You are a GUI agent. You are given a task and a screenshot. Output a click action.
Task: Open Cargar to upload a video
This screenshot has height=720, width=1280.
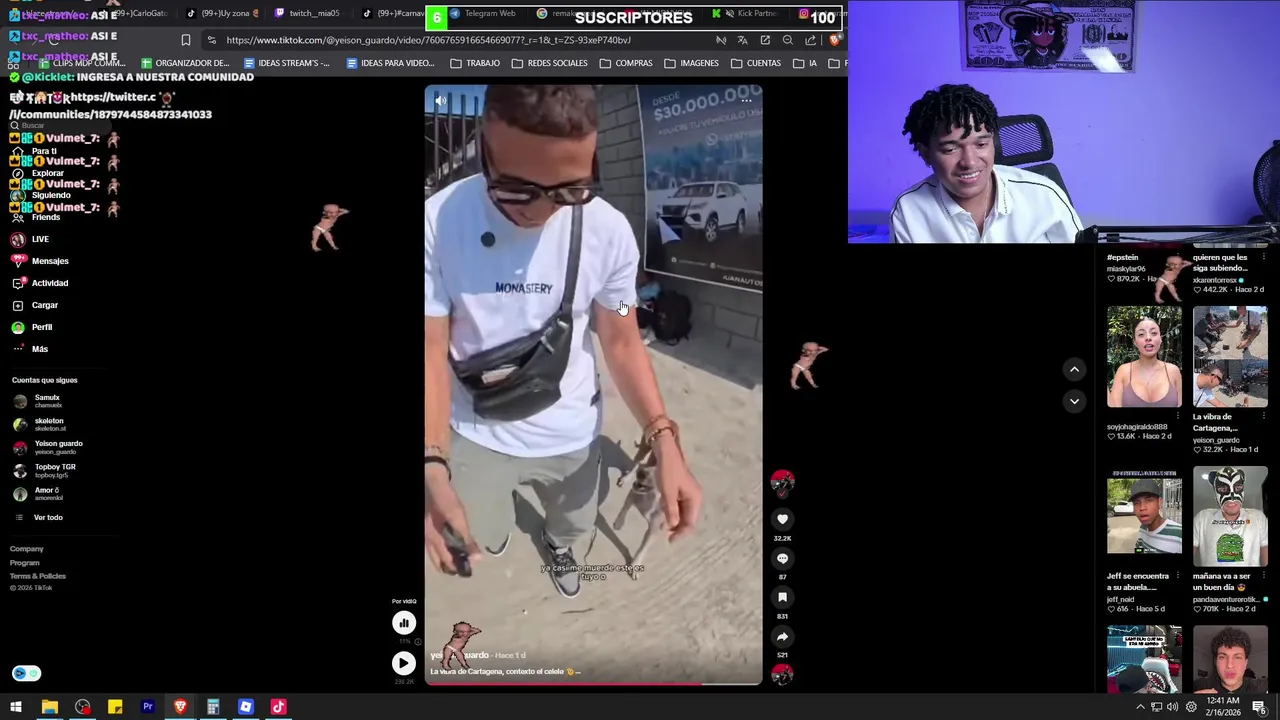[x=35, y=305]
